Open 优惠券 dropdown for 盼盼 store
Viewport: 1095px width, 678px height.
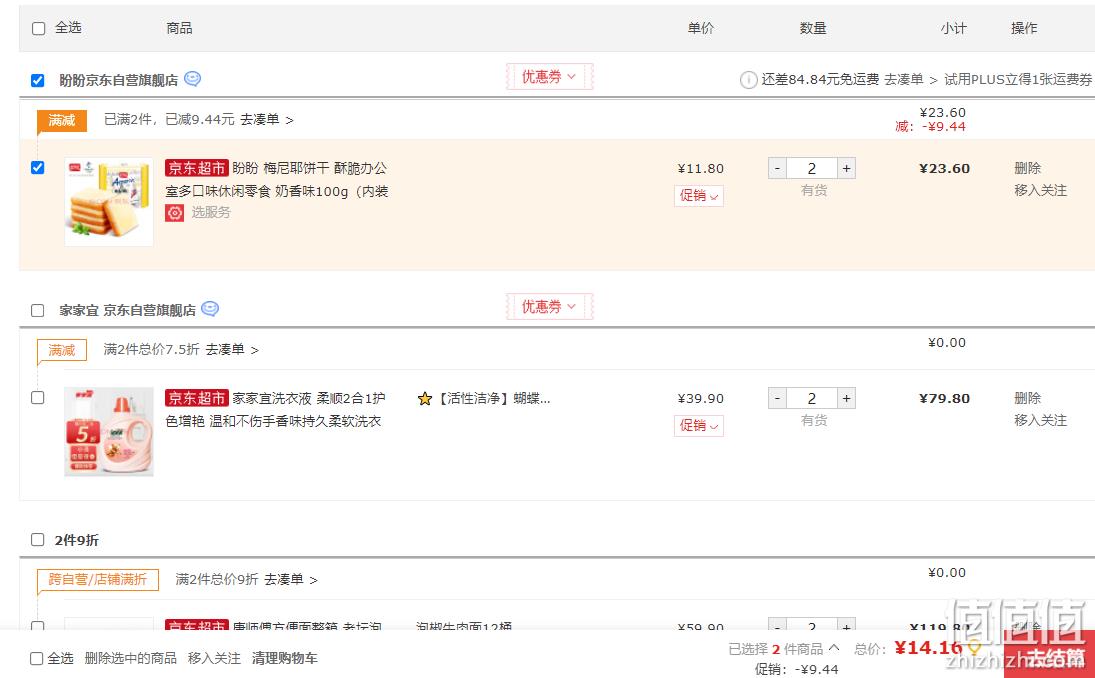(550, 77)
